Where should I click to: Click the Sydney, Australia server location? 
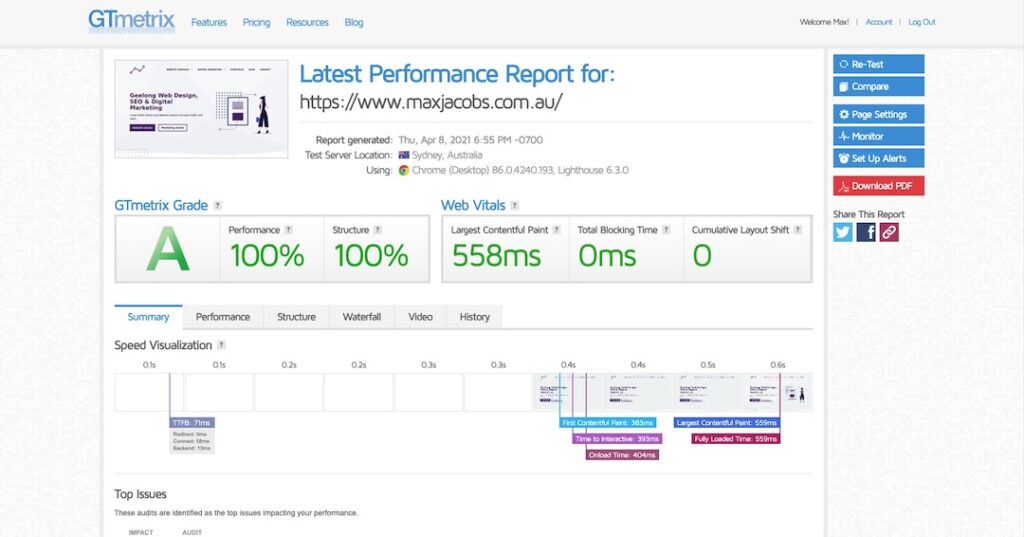tap(447, 155)
